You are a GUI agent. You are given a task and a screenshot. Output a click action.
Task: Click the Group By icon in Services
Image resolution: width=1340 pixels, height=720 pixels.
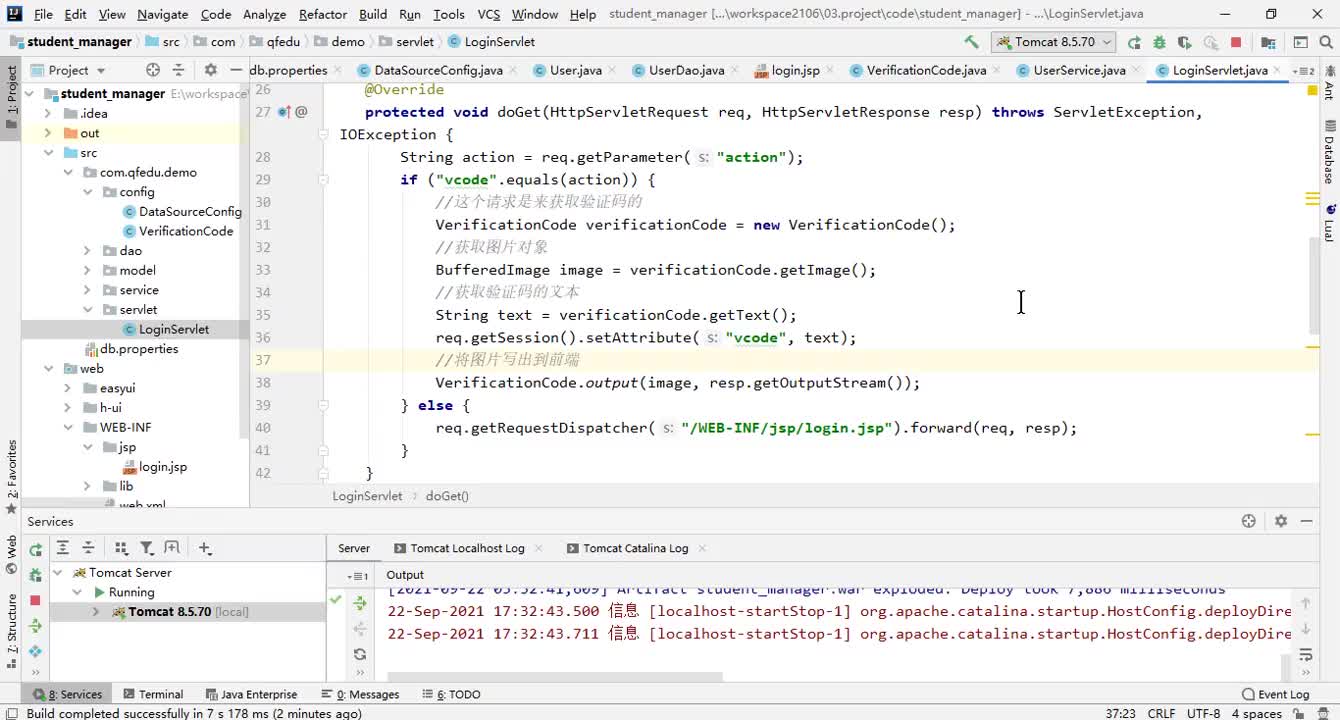pos(121,548)
